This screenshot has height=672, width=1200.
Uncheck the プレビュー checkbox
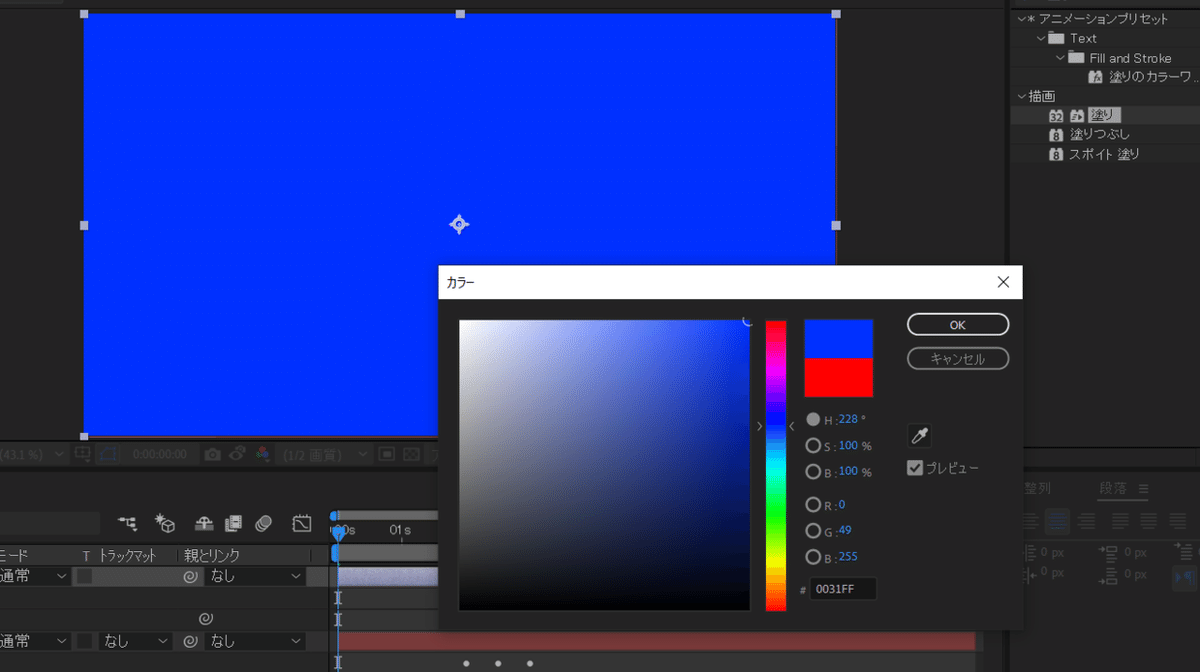click(915, 467)
